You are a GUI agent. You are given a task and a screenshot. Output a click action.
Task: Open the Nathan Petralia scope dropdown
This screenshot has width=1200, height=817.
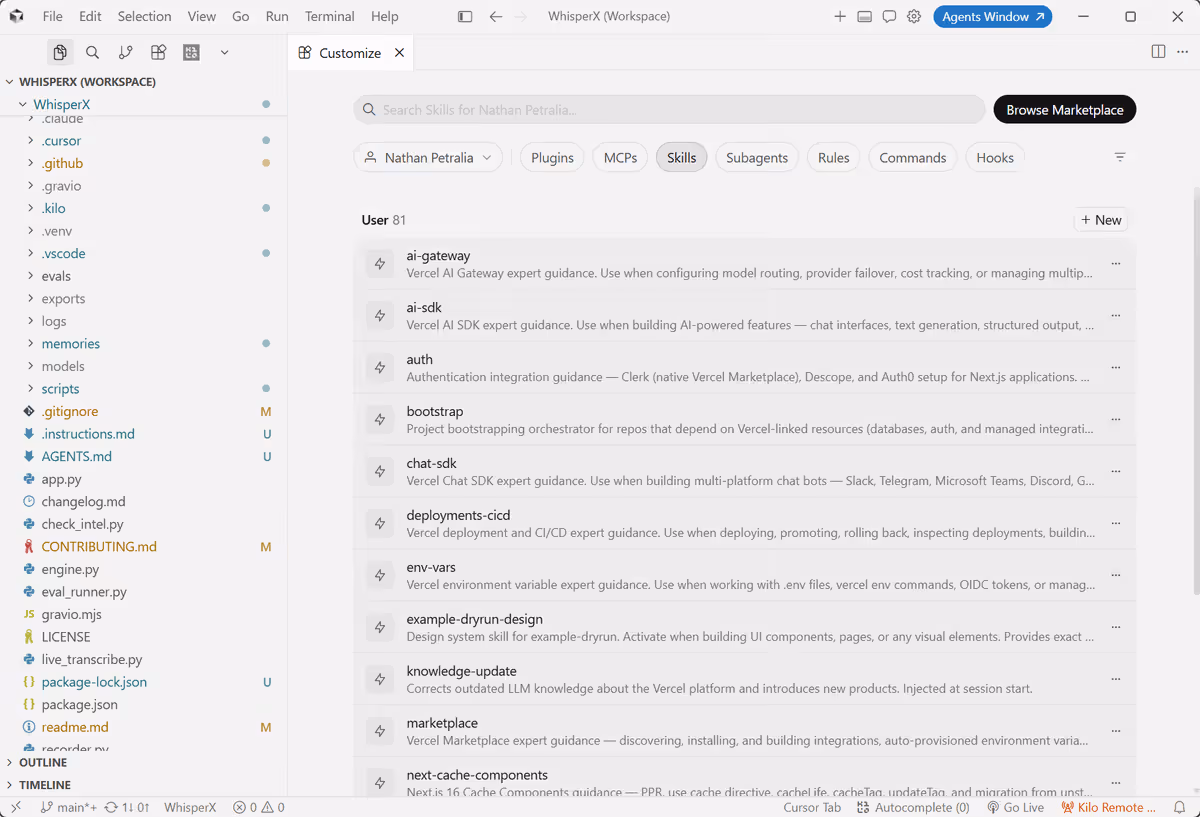[x=428, y=158]
